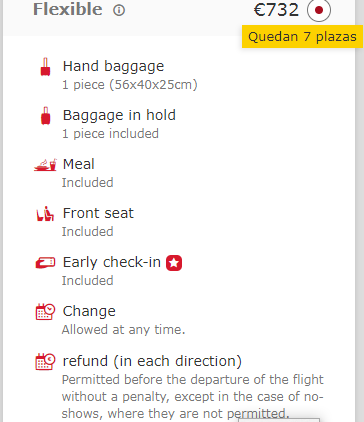Click the Quedan 7 plazas yellow badge
This screenshot has height=422, width=364.
[x=302, y=37]
